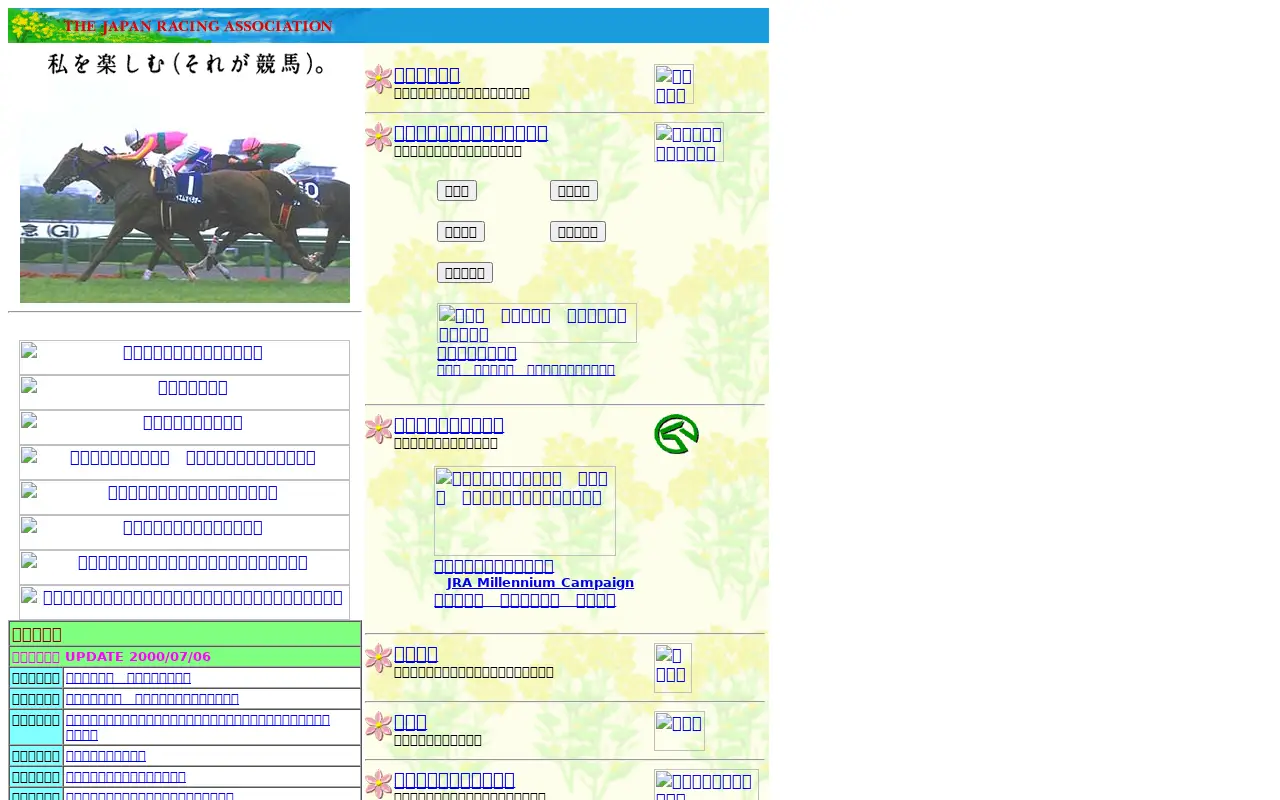Viewport: 1280px width, 800px height.
Task: Click the green JRA logo icon
Action: 676,434
